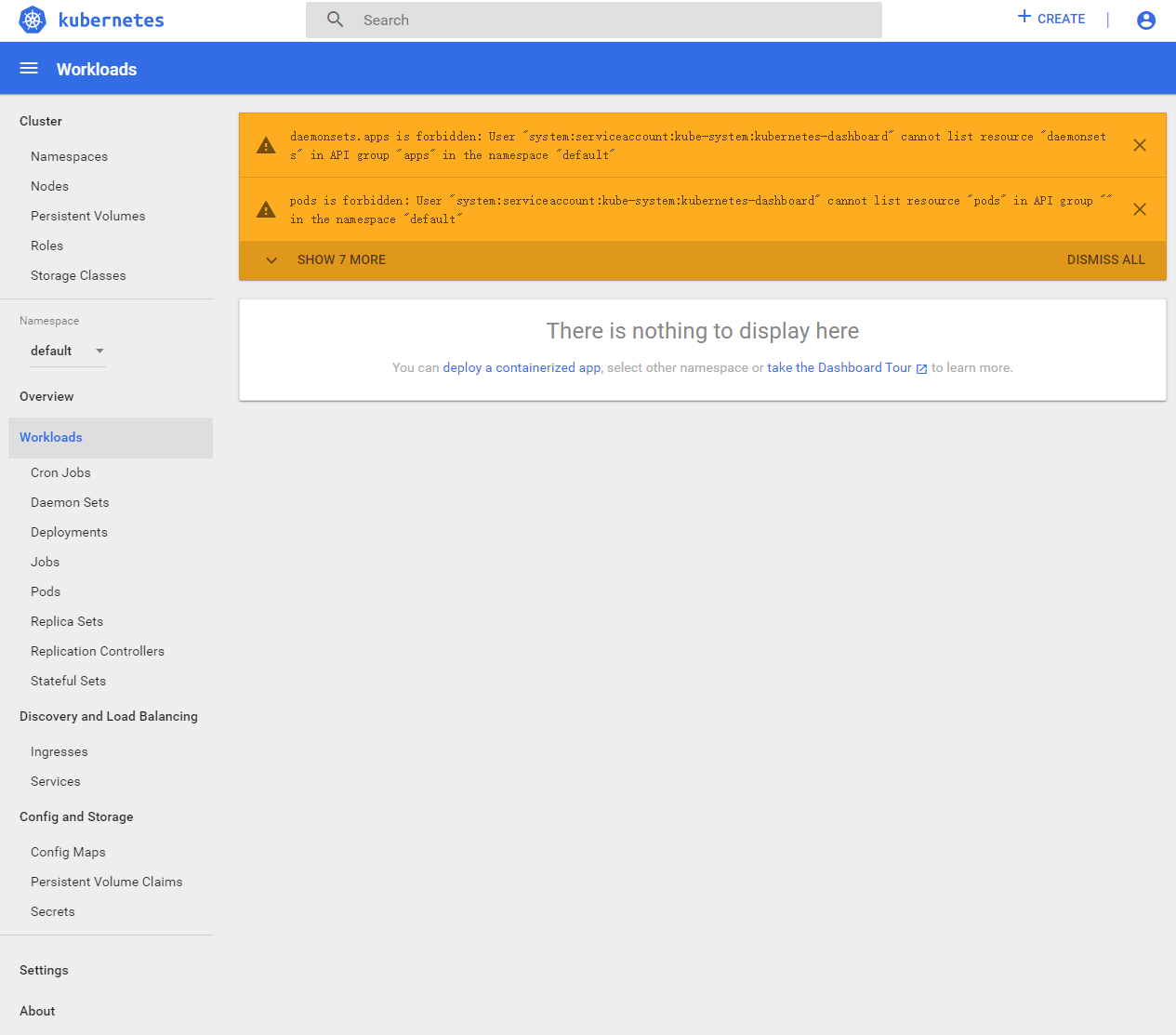Open Services in the sidebar

click(x=56, y=781)
